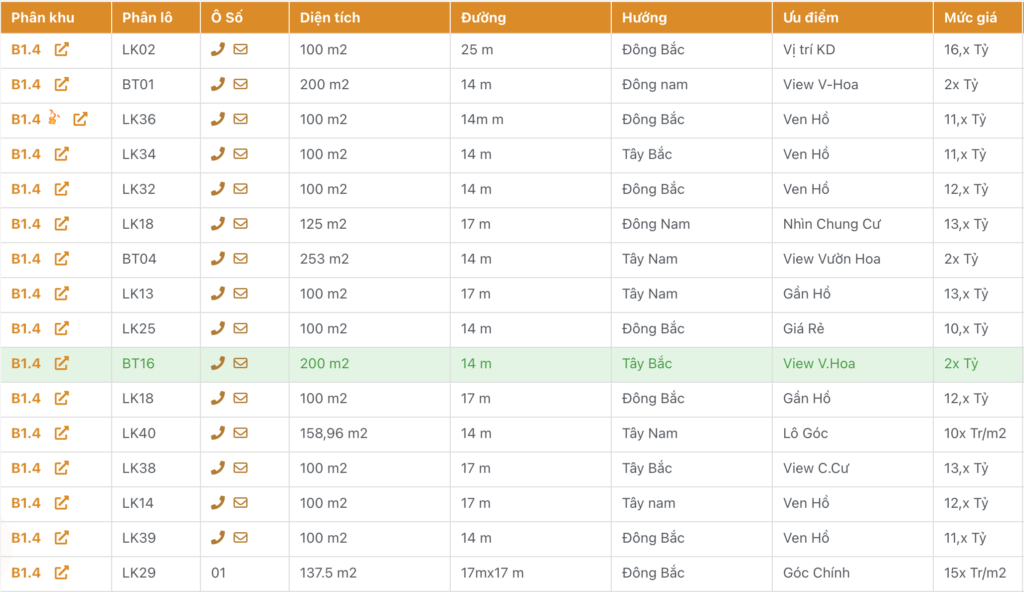Click the envelope icon in the LK13 row
Screen dimensions: 1024x592
point(241,294)
